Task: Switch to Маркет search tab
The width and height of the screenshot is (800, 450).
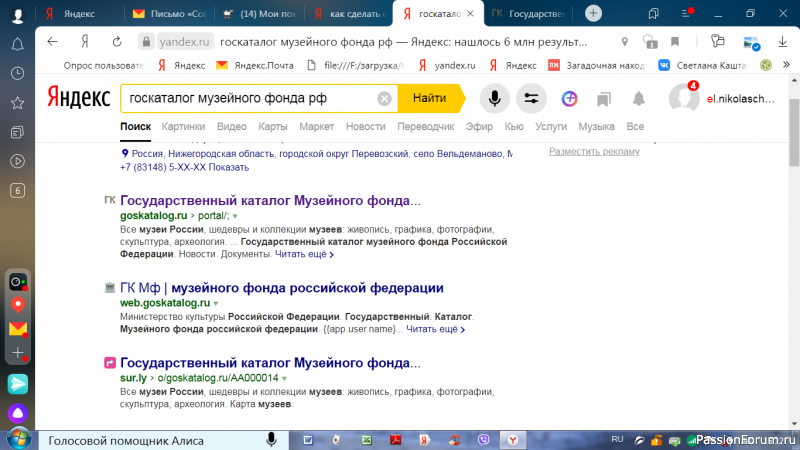Action: pos(316,127)
